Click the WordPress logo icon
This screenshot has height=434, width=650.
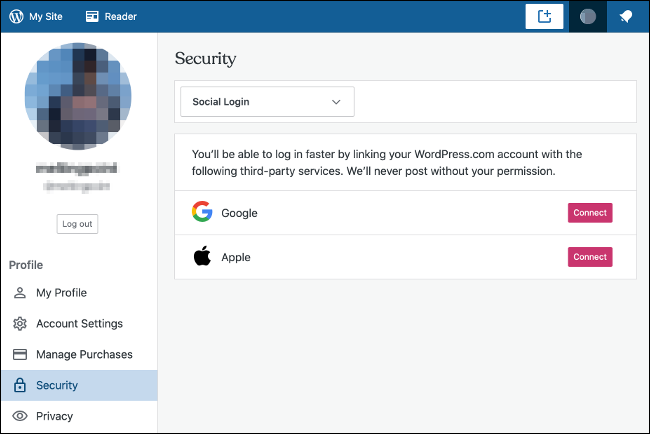(x=16, y=16)
